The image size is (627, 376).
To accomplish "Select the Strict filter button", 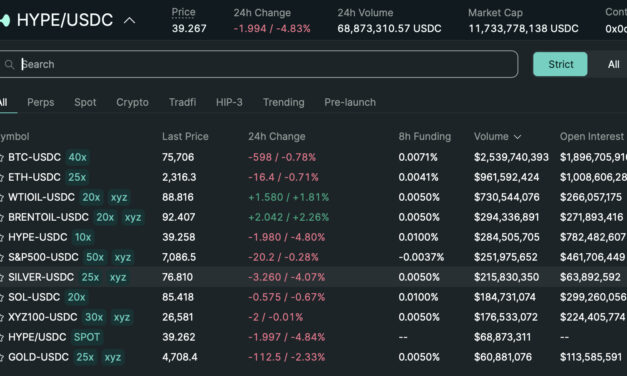I will (560, 64).
